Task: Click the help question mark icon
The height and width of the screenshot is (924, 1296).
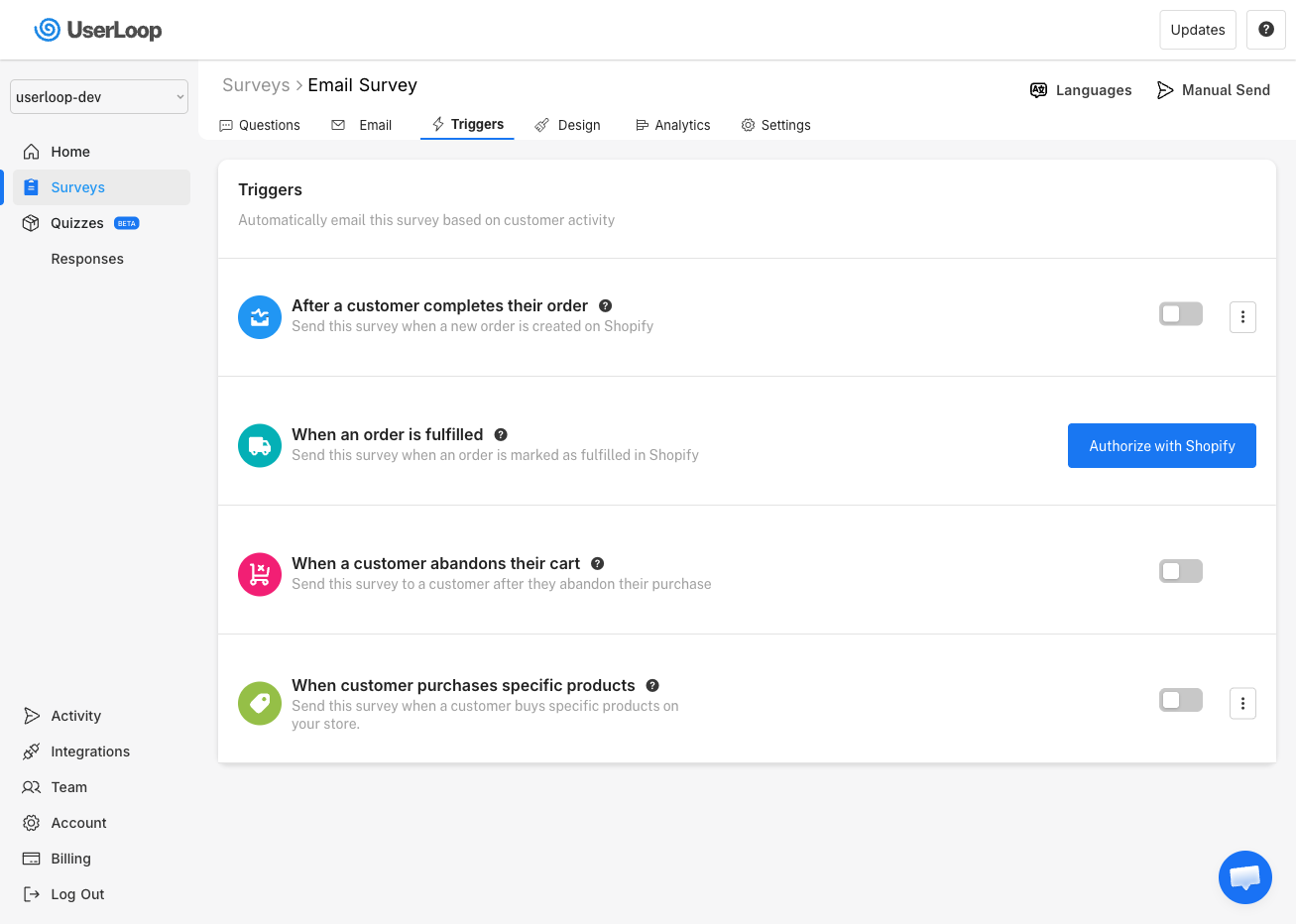Action: point(1265,30)
